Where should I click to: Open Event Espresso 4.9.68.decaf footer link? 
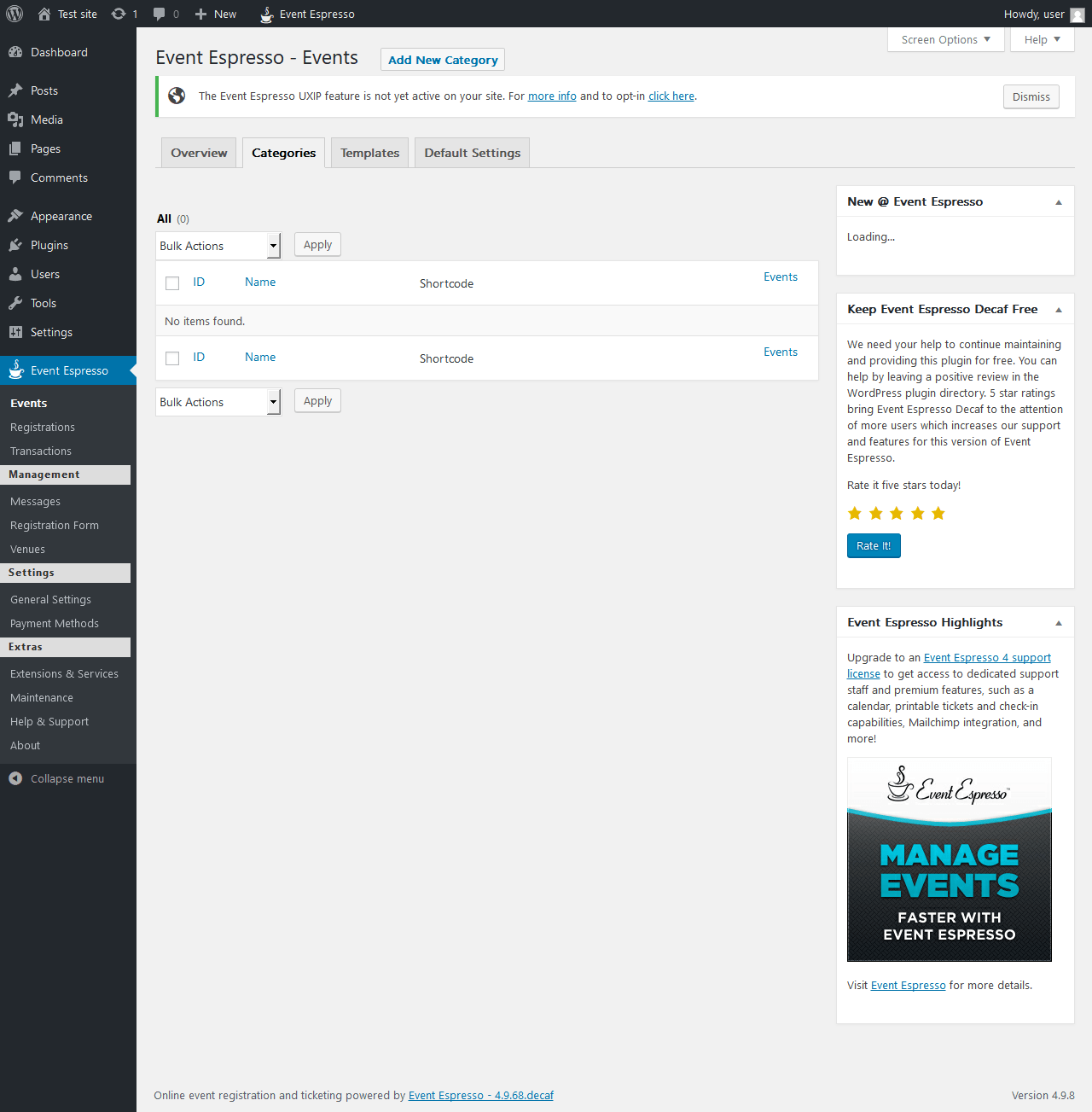481,1095
